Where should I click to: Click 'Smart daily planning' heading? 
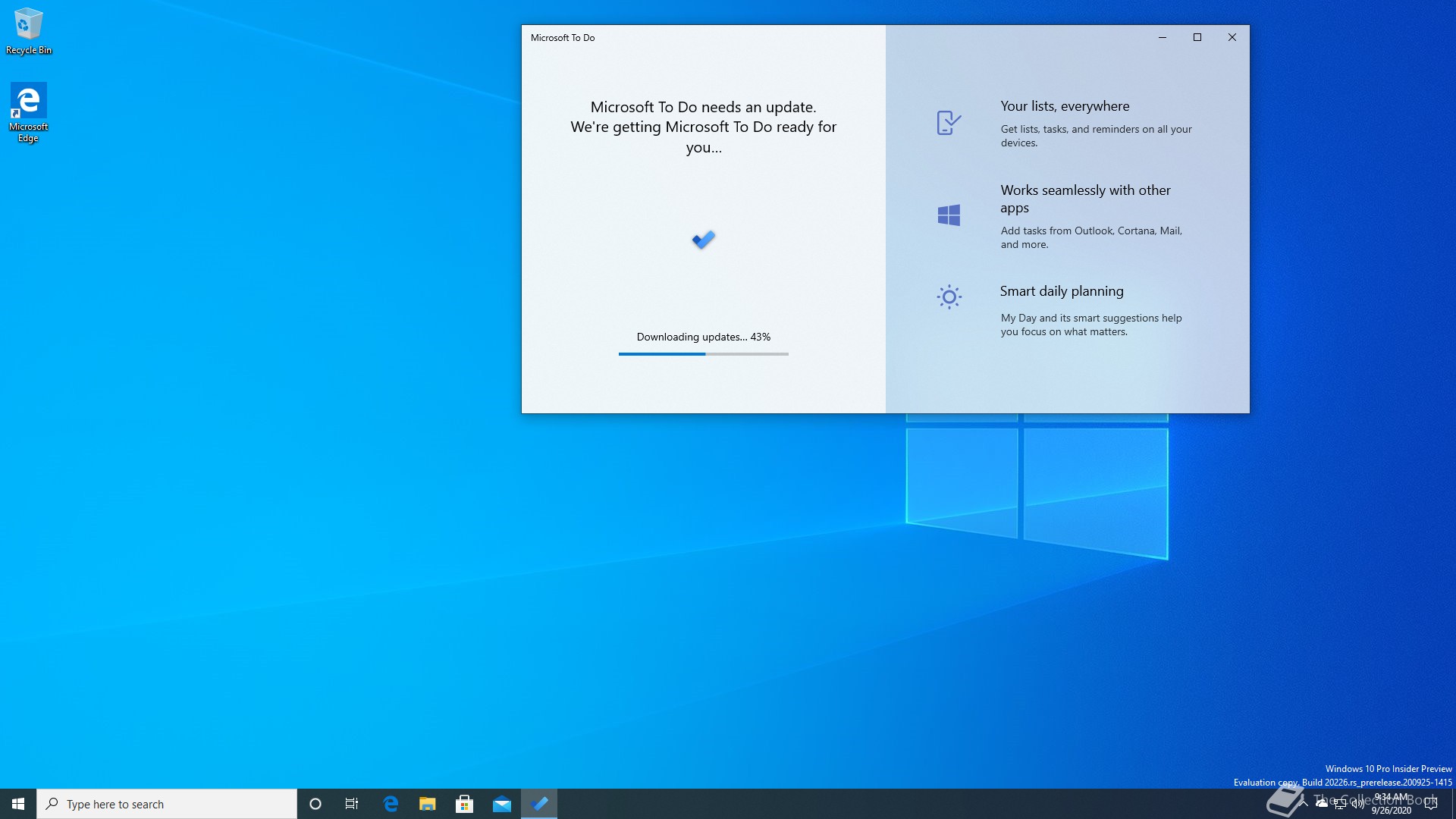tap(1062, 291)
